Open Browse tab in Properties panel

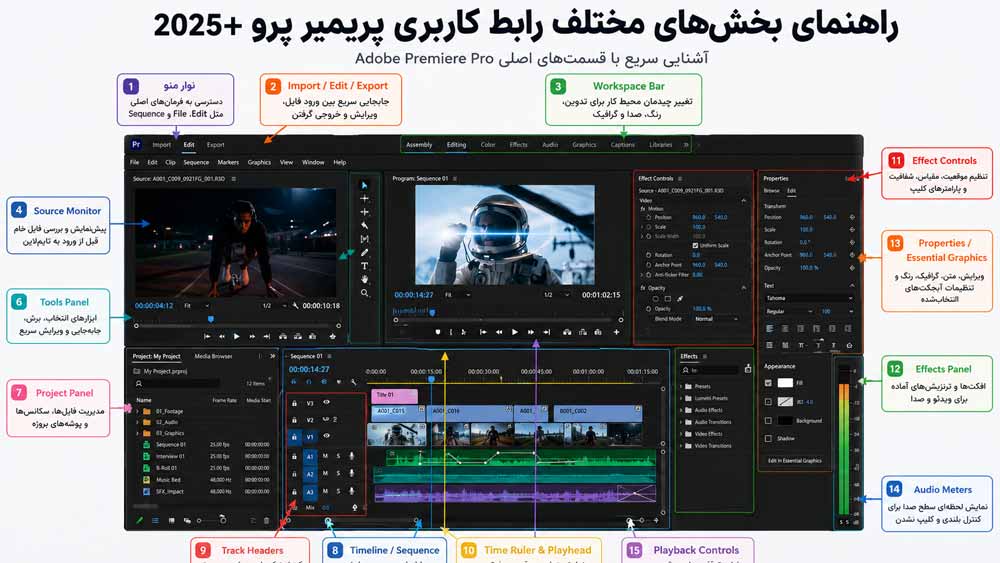pyautogui.click(x=772, y=191)
